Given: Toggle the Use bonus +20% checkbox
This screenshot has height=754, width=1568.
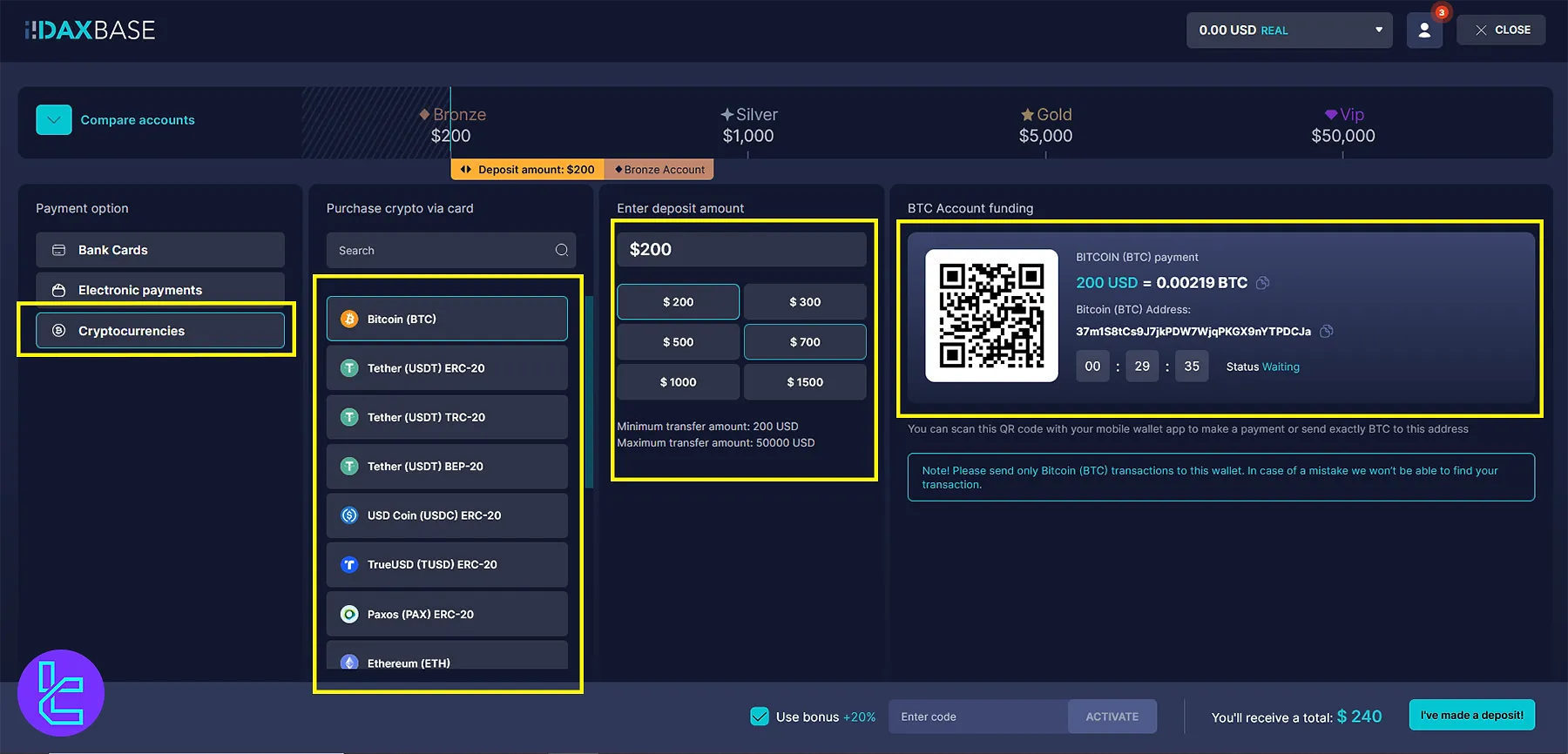Looking at the screenshot, I should (760, 717).
